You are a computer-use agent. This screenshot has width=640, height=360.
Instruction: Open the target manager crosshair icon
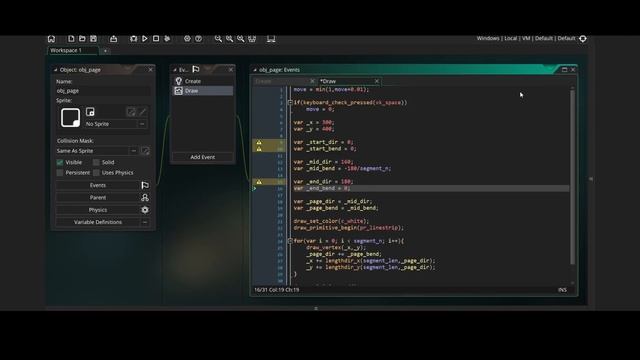583,38
